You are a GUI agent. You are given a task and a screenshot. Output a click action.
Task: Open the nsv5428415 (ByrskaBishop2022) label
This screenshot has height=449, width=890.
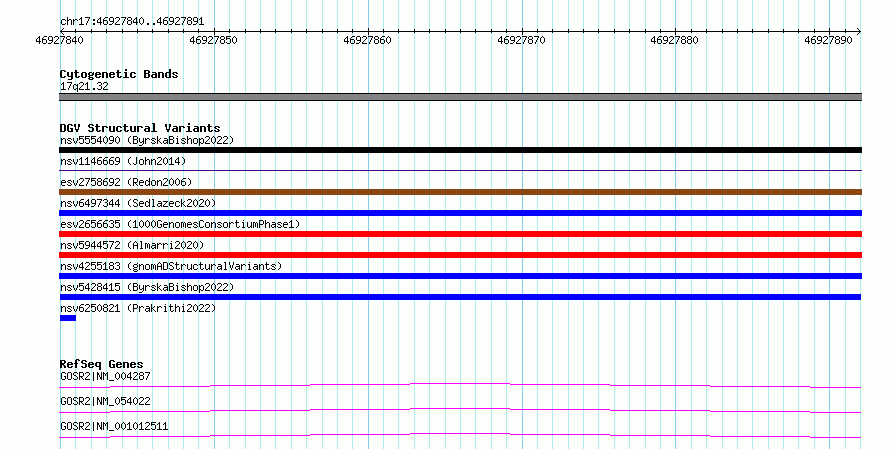coord(147,287)
